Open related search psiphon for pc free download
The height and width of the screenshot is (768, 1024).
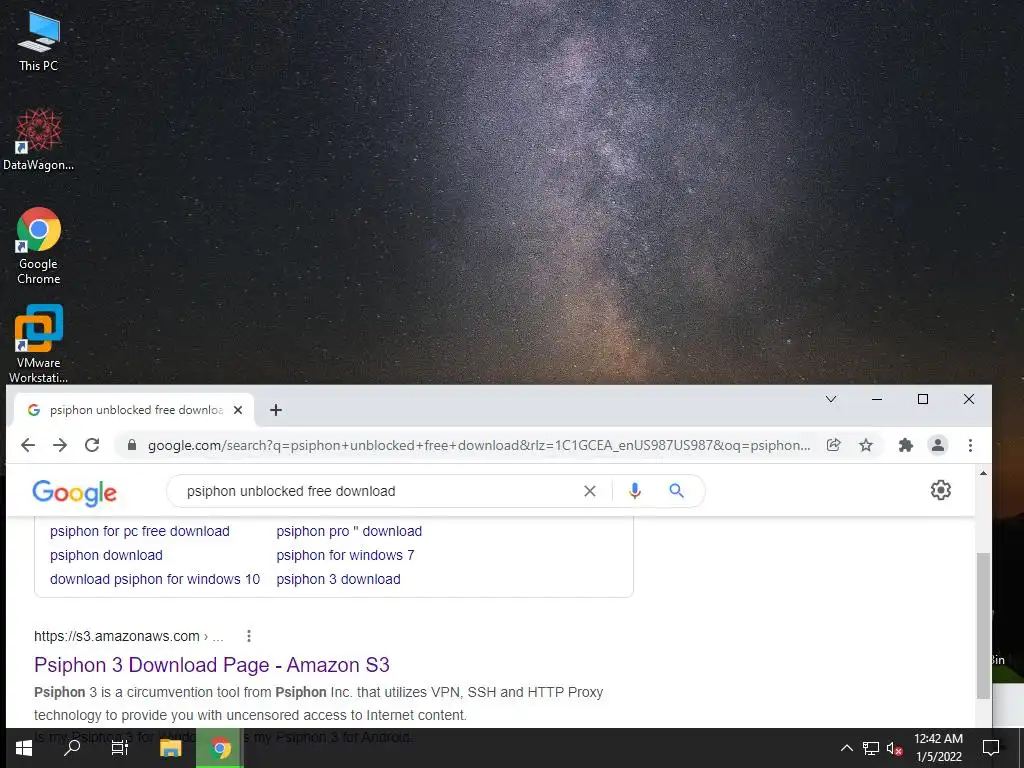[140, 532]
